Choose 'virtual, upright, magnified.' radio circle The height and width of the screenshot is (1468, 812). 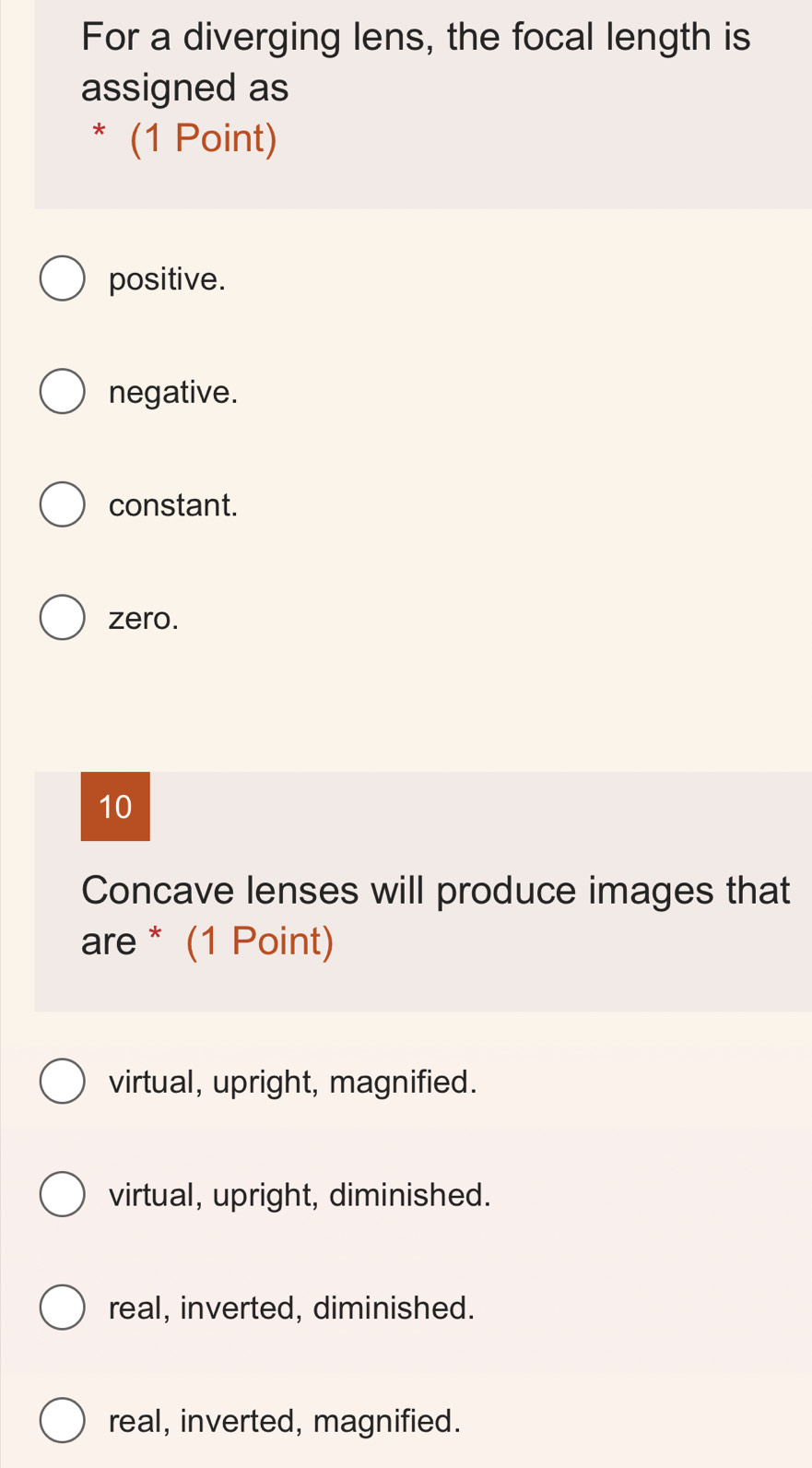(63, 1082)
